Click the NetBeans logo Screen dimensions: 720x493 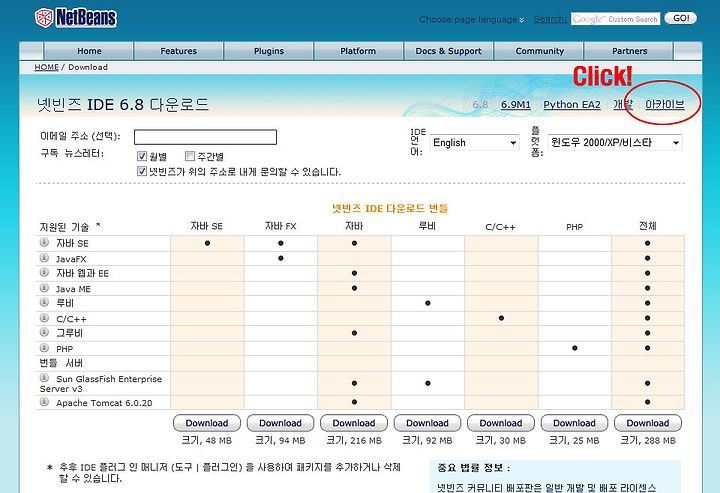[76, 18]
